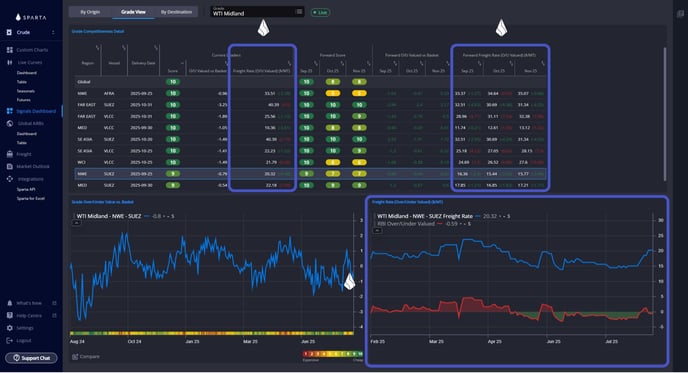Sort by current Freight Rate column
The height and width of the screenshot is (373, 688).
pyautogui.click(x=262, y=71)
